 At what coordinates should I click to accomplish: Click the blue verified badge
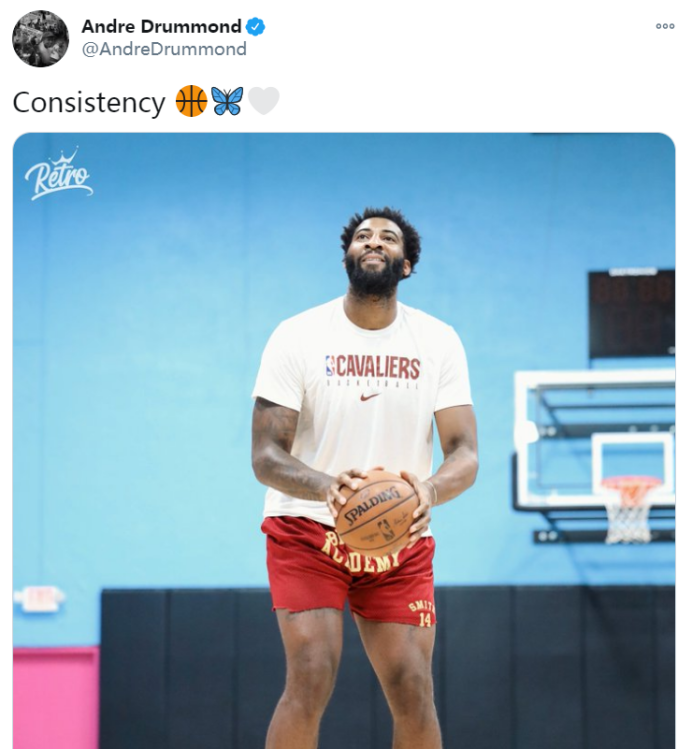[256, 27]
